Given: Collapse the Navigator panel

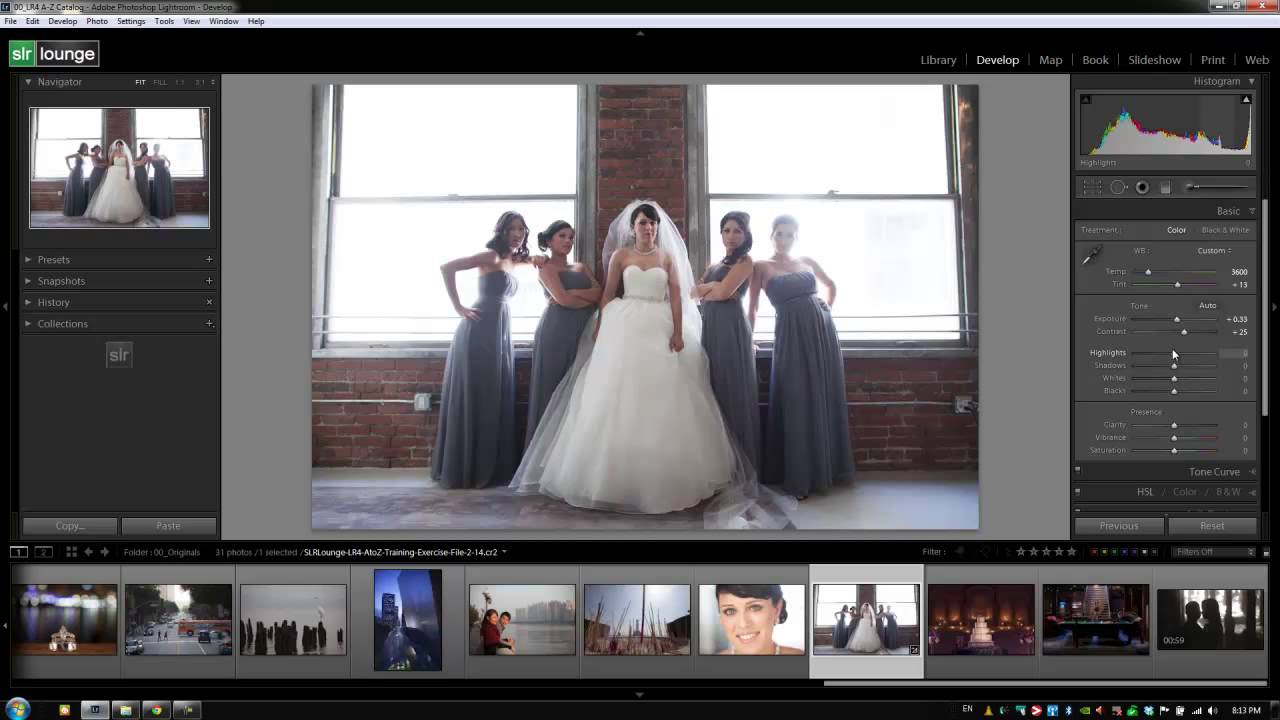Looking at the screenshot, I should click(28, 82).
